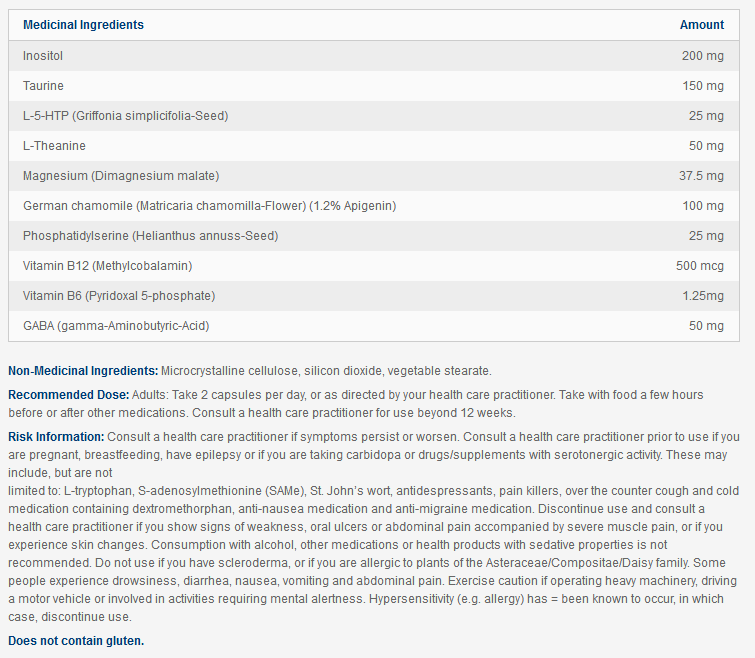Click the 500 mcg amount value

pyautogui.click(x=699, y=266)
